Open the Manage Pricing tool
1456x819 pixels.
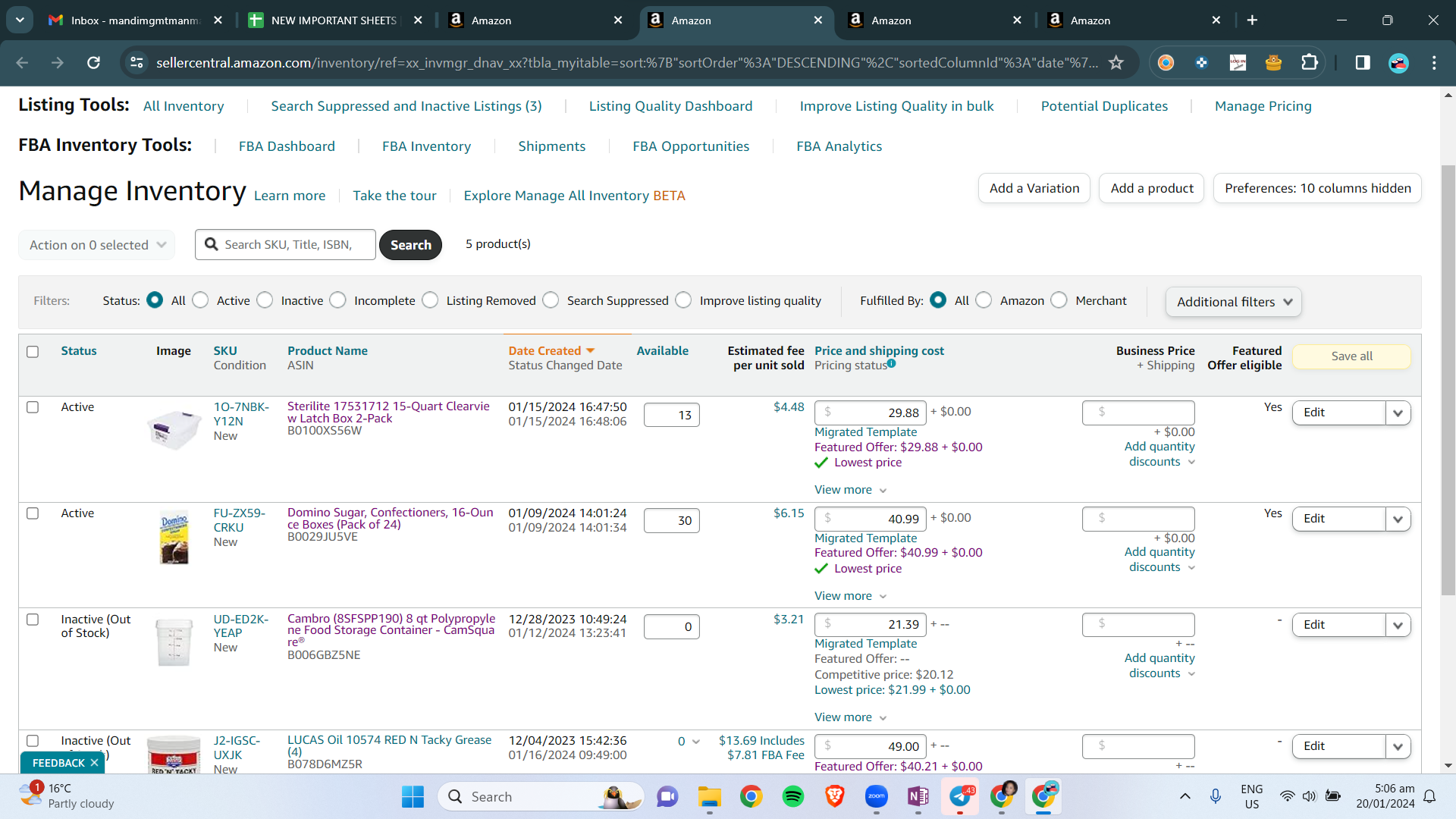coord(1263,106)
